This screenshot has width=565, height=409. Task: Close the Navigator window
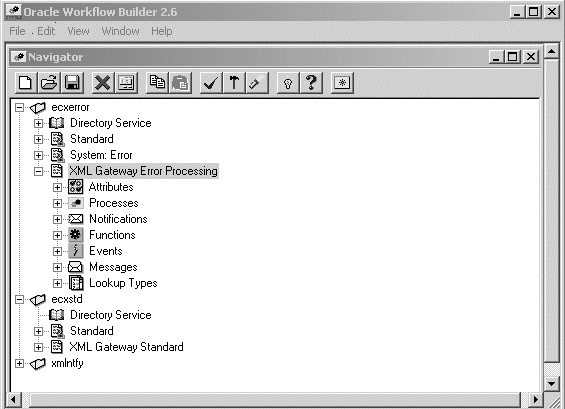pos(531,57)
